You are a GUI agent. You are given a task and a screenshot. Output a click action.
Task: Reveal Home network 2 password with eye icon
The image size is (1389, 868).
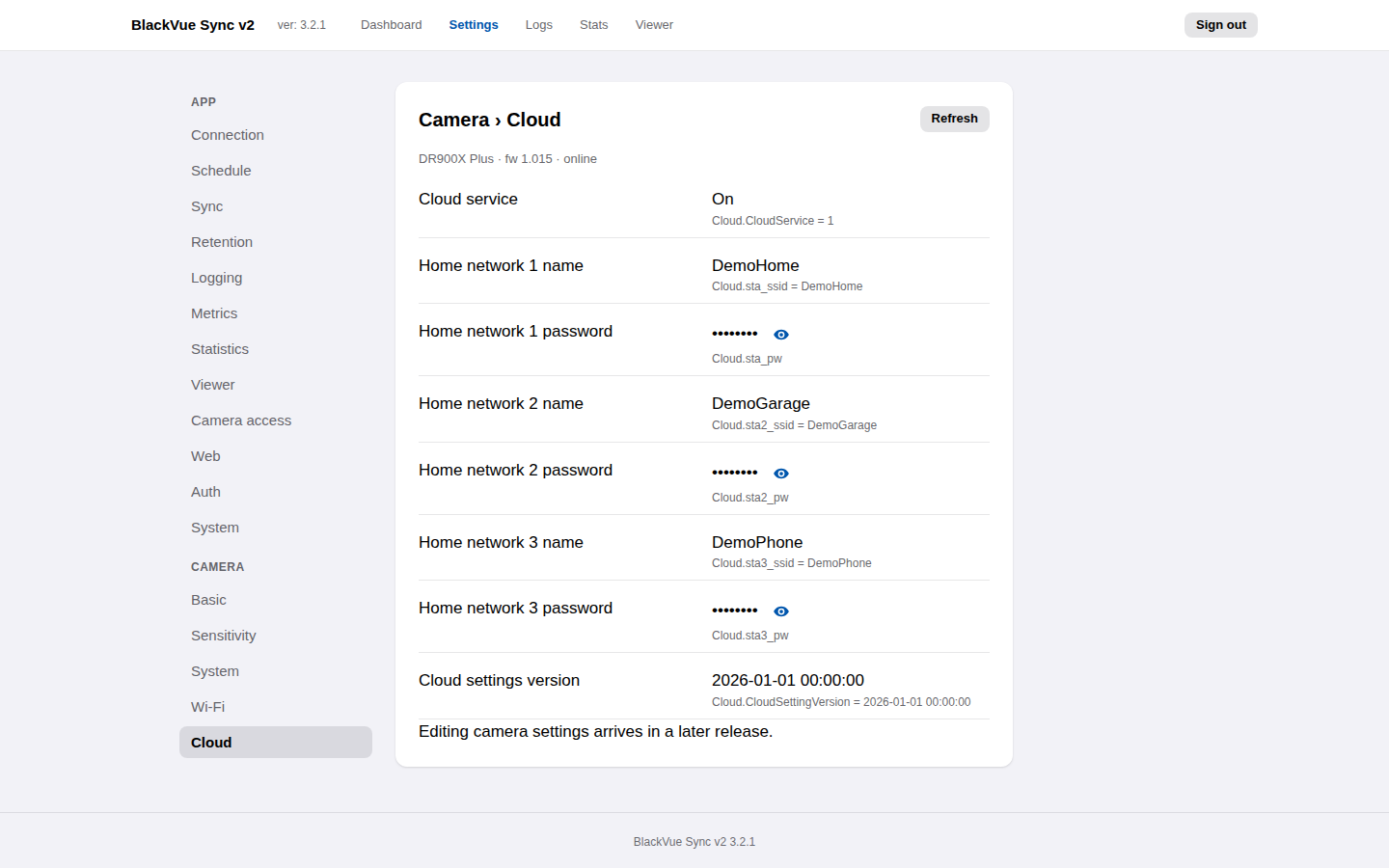[x=781, y=474]
